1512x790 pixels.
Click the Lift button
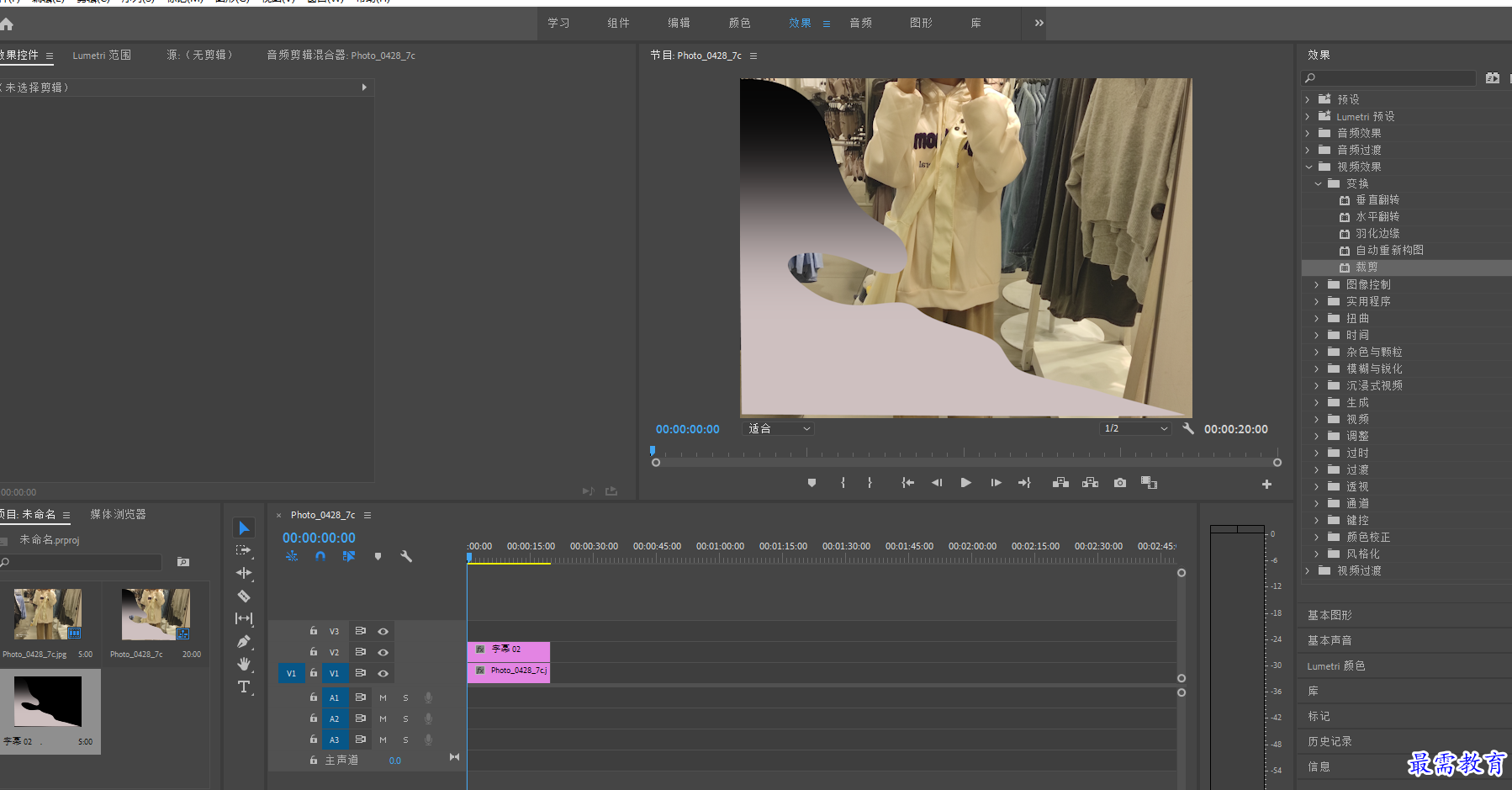[x=1060, y=483]
